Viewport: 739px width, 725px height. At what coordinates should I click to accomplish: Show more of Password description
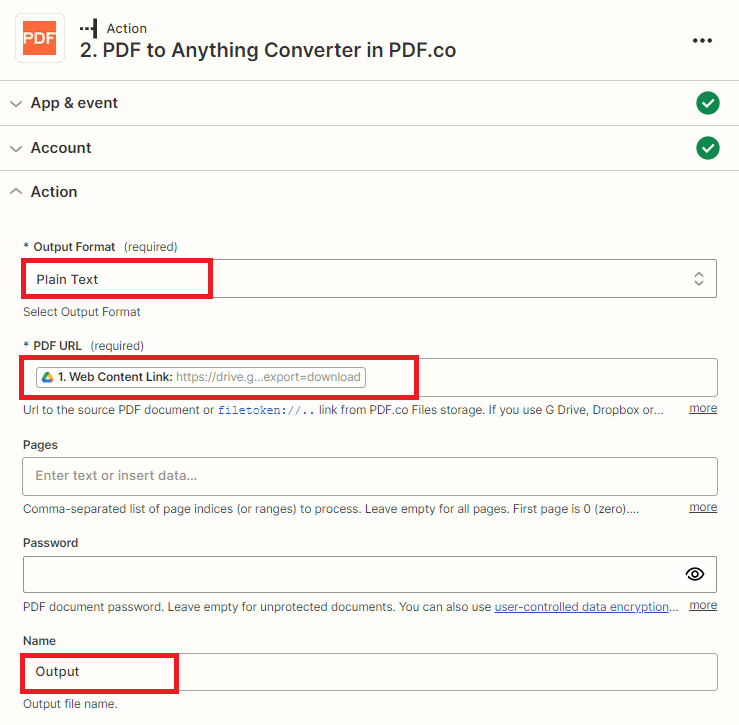(703, 605)
